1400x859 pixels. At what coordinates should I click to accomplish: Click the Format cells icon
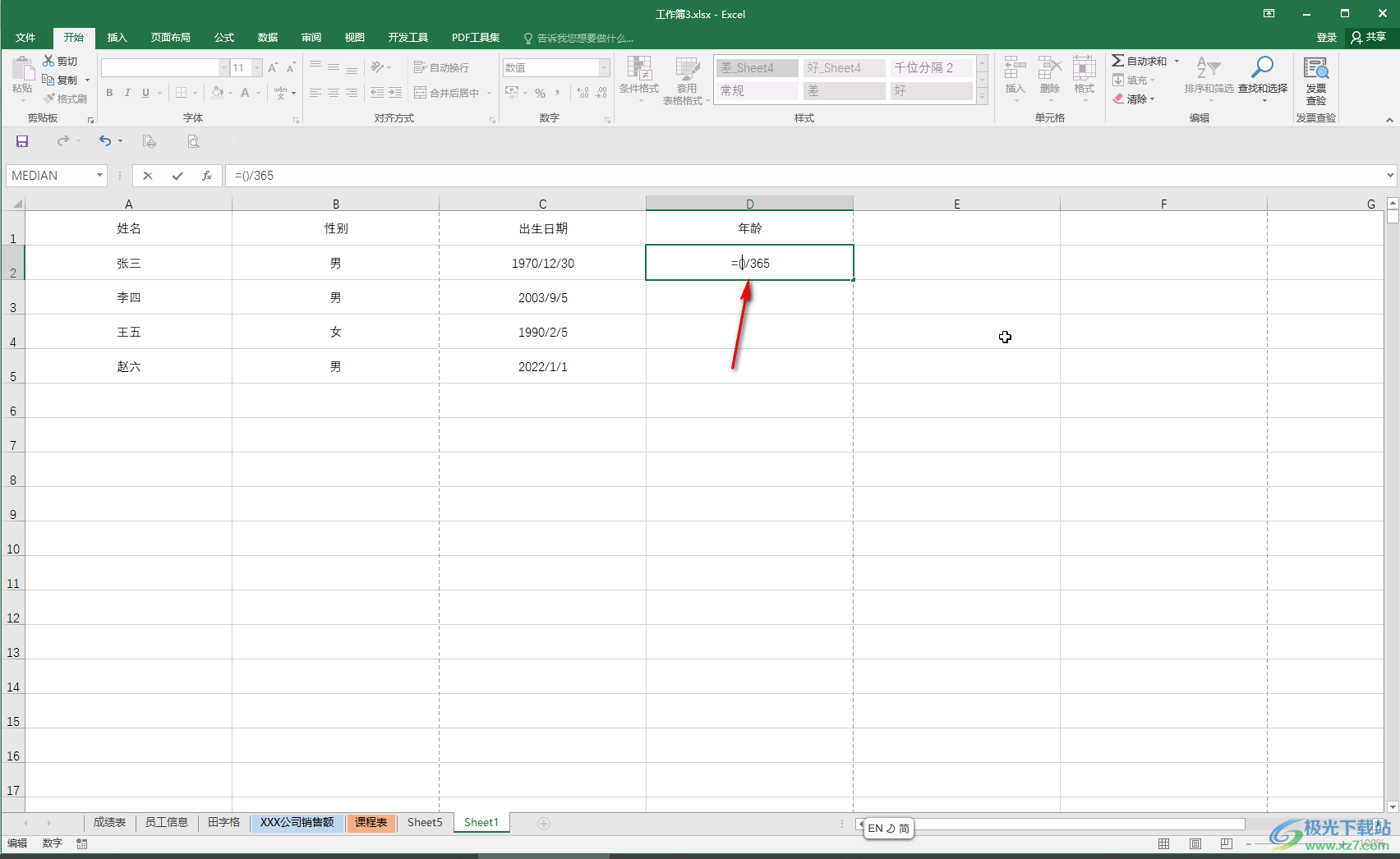tap(1085, 68)
